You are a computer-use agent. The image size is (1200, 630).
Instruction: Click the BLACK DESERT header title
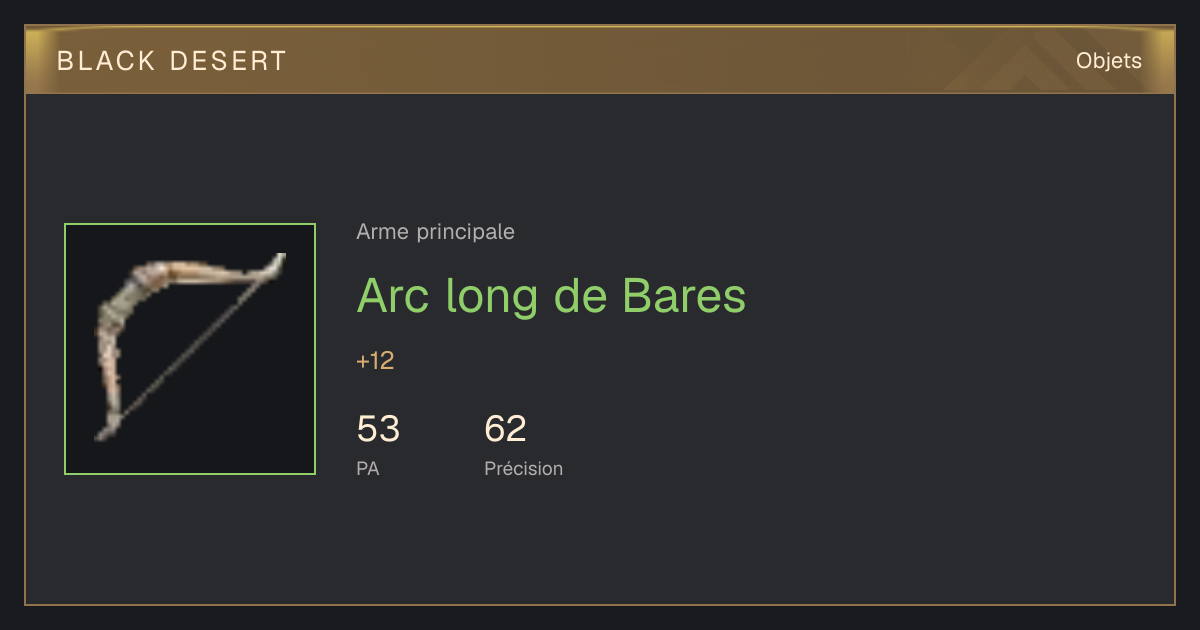click(x=172, y=61)
